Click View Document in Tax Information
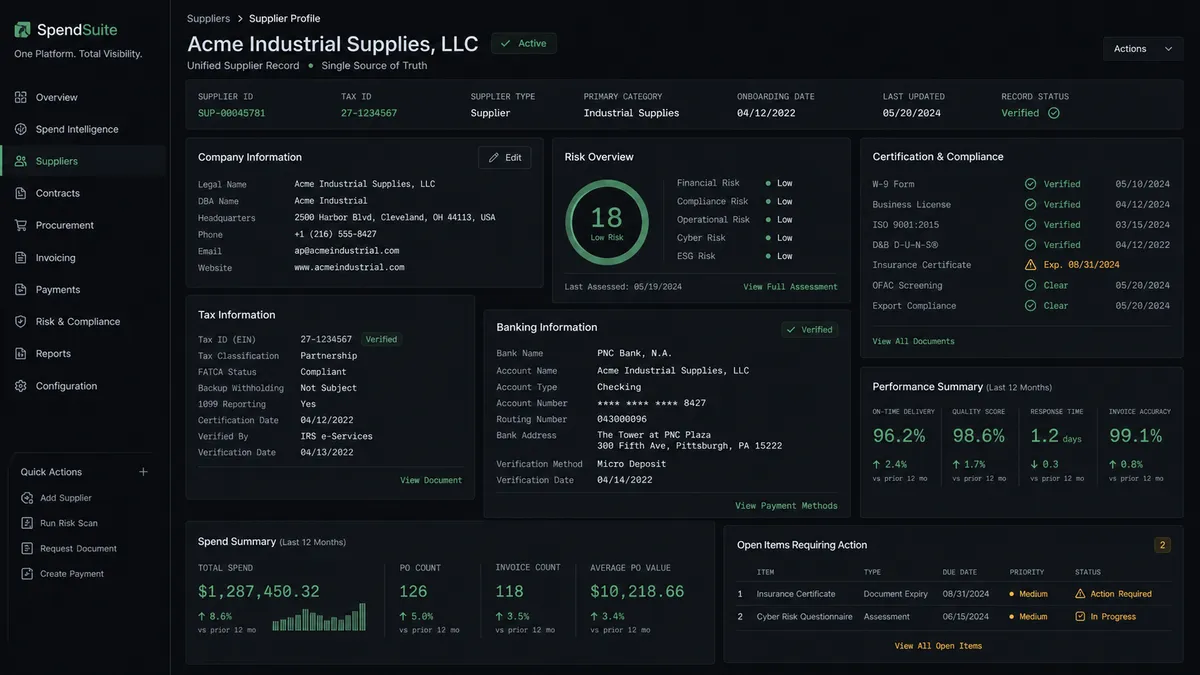 (x=431, y=480)
